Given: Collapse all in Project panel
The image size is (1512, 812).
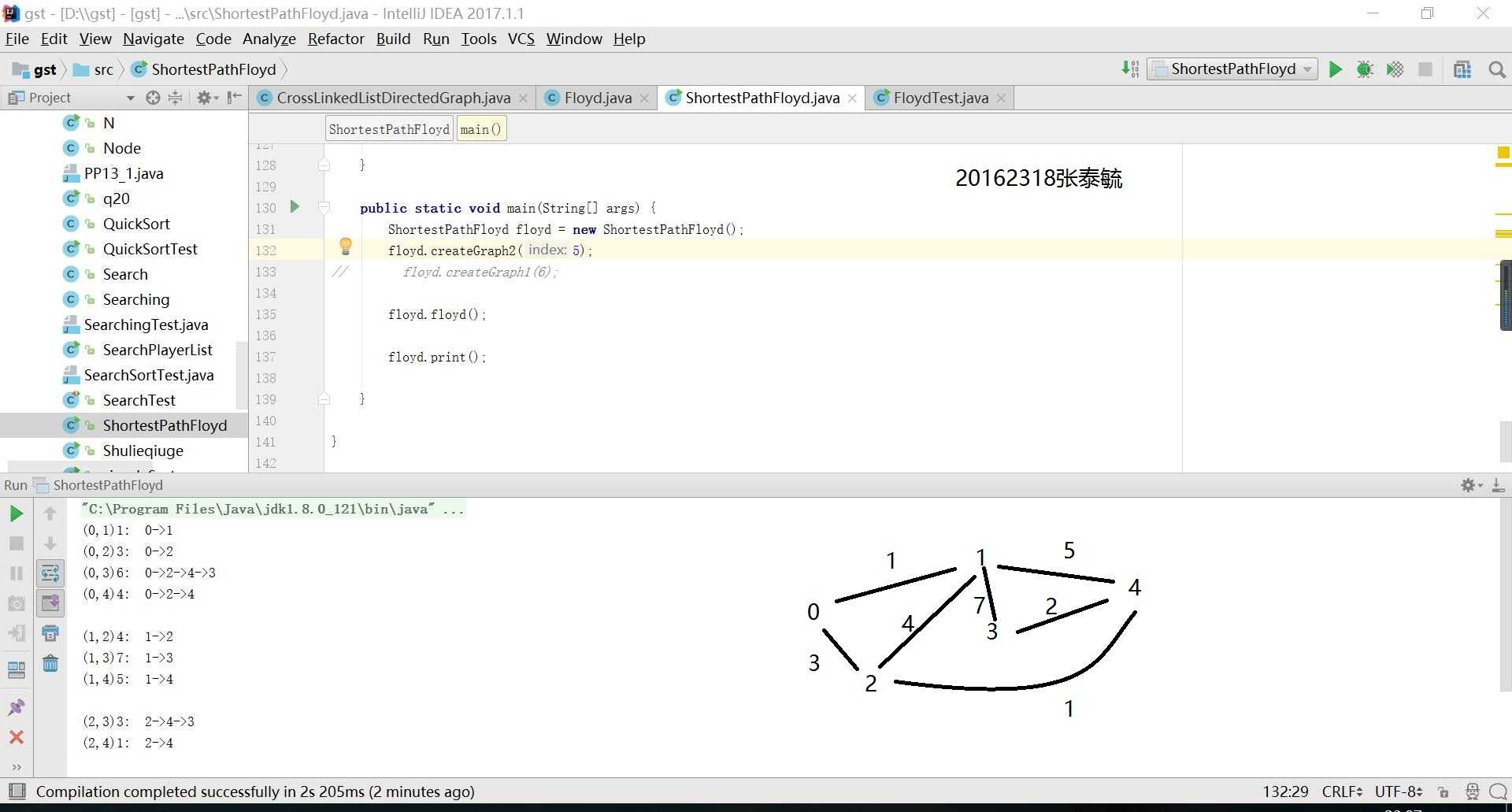Looking at the screenshot, I should pyautogui.click(x=176, y=98).
